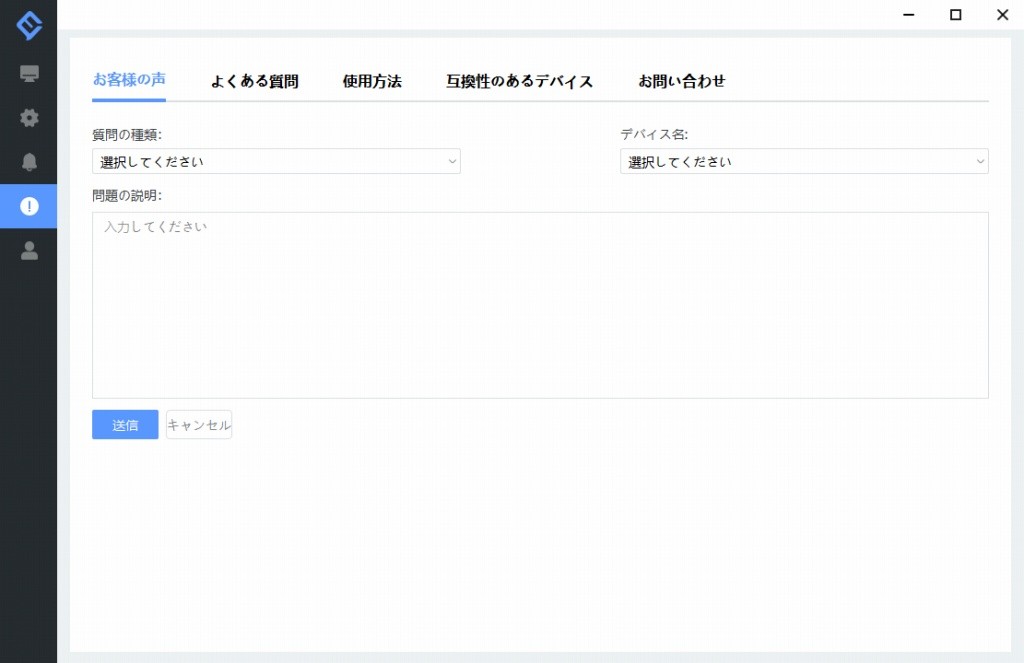Viewport: 1024px width, 663px height.
Task: Close the application window
Action: (1002, 14)
